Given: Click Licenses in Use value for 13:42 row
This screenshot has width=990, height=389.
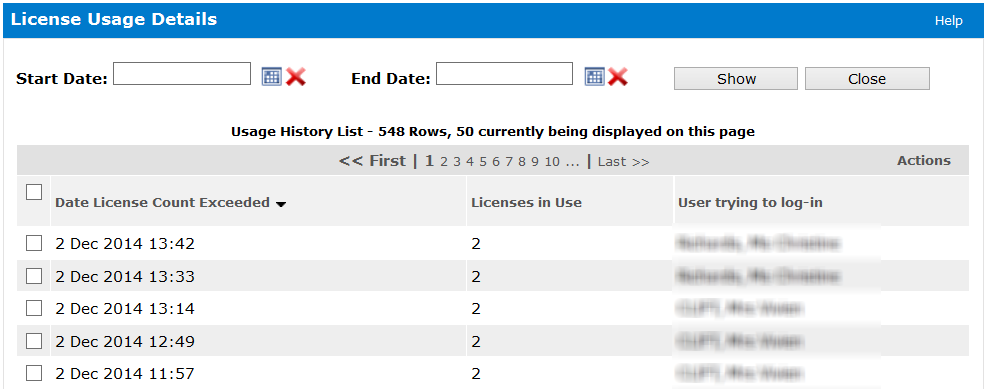Looking at the screenshot, I should [x=476, y=244].
